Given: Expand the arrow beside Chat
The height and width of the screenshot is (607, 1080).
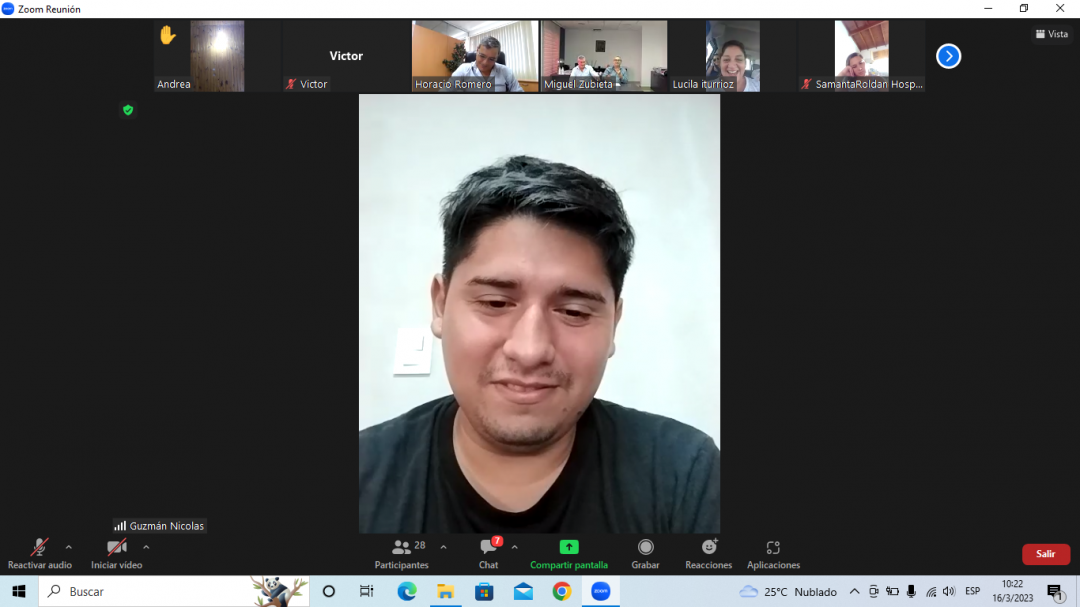Looking at the screenshot, I should coord(515,547).
